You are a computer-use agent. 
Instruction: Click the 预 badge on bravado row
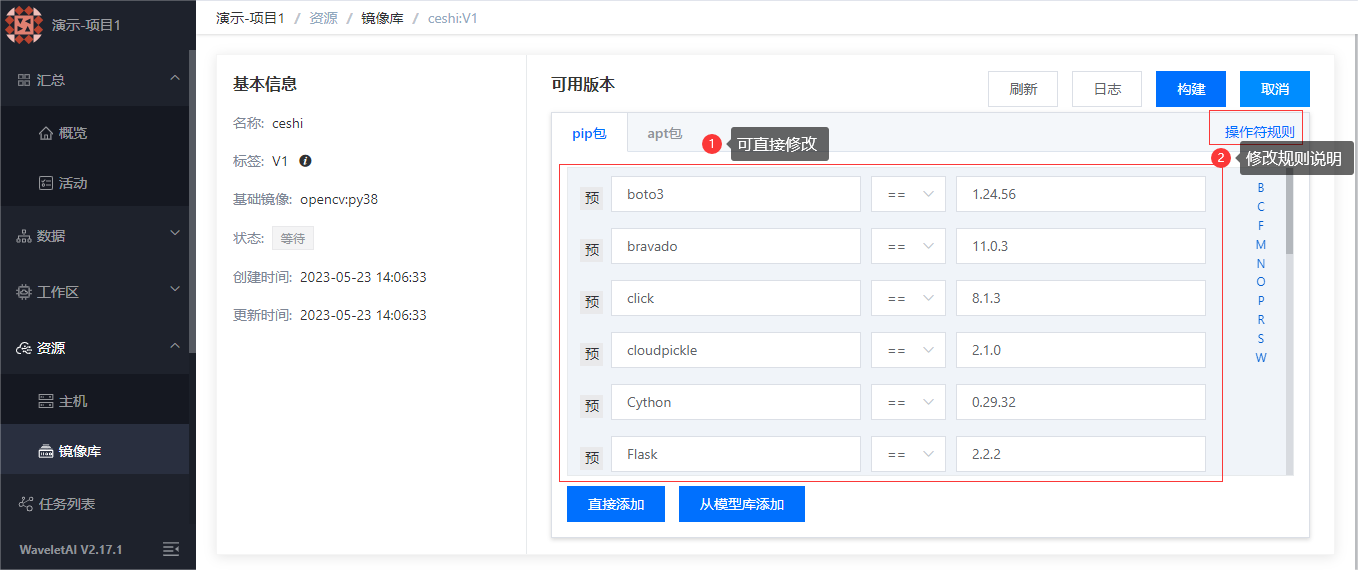592,249
